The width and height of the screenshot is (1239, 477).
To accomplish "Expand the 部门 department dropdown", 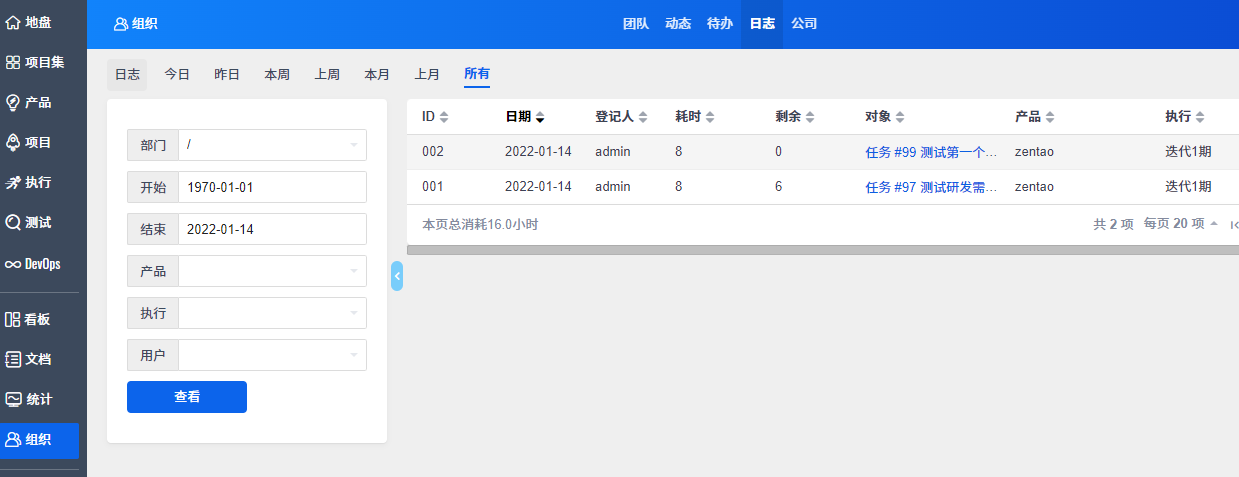I will point(272,145).
